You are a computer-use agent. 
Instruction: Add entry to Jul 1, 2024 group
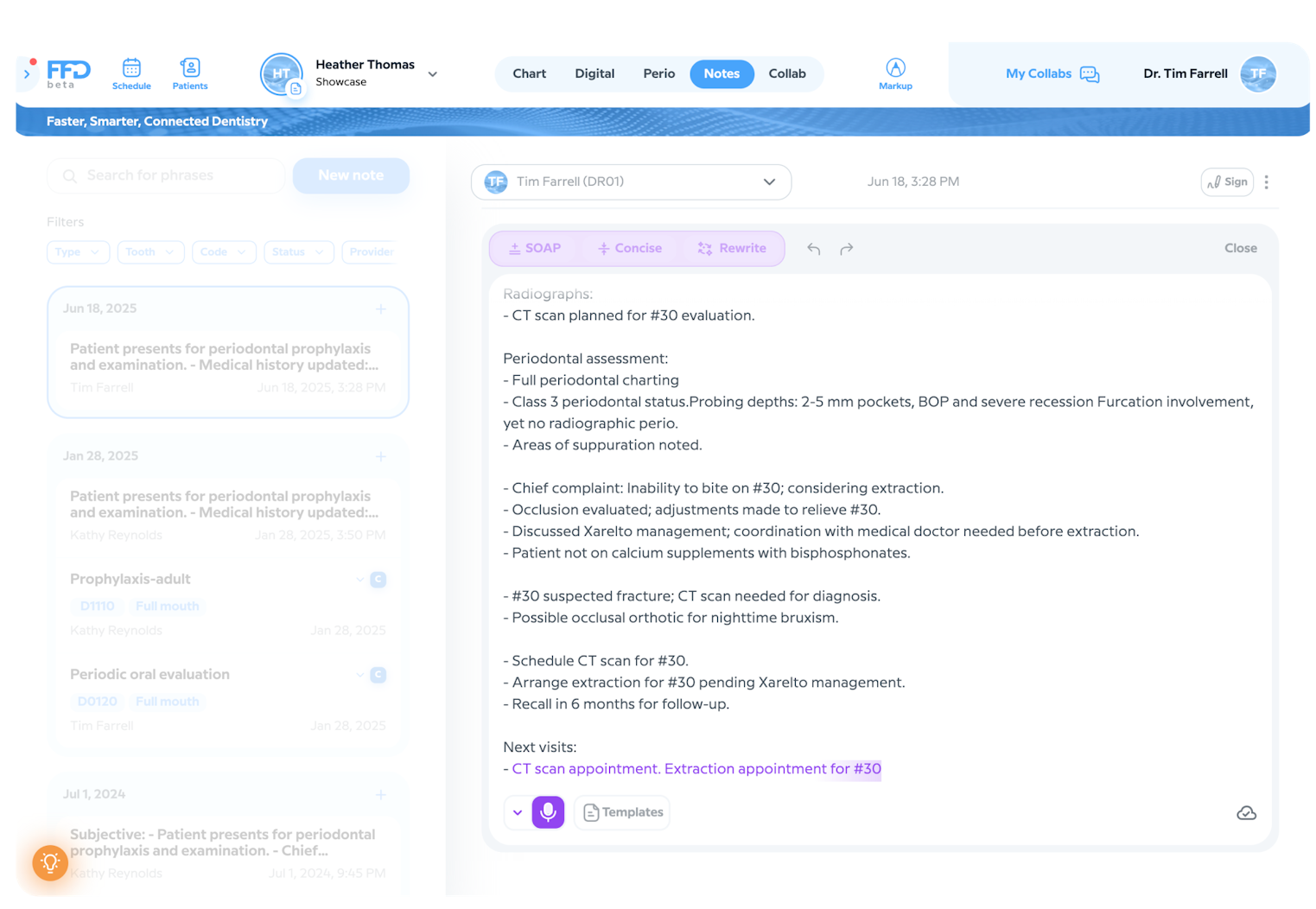[x=380, y=795]
